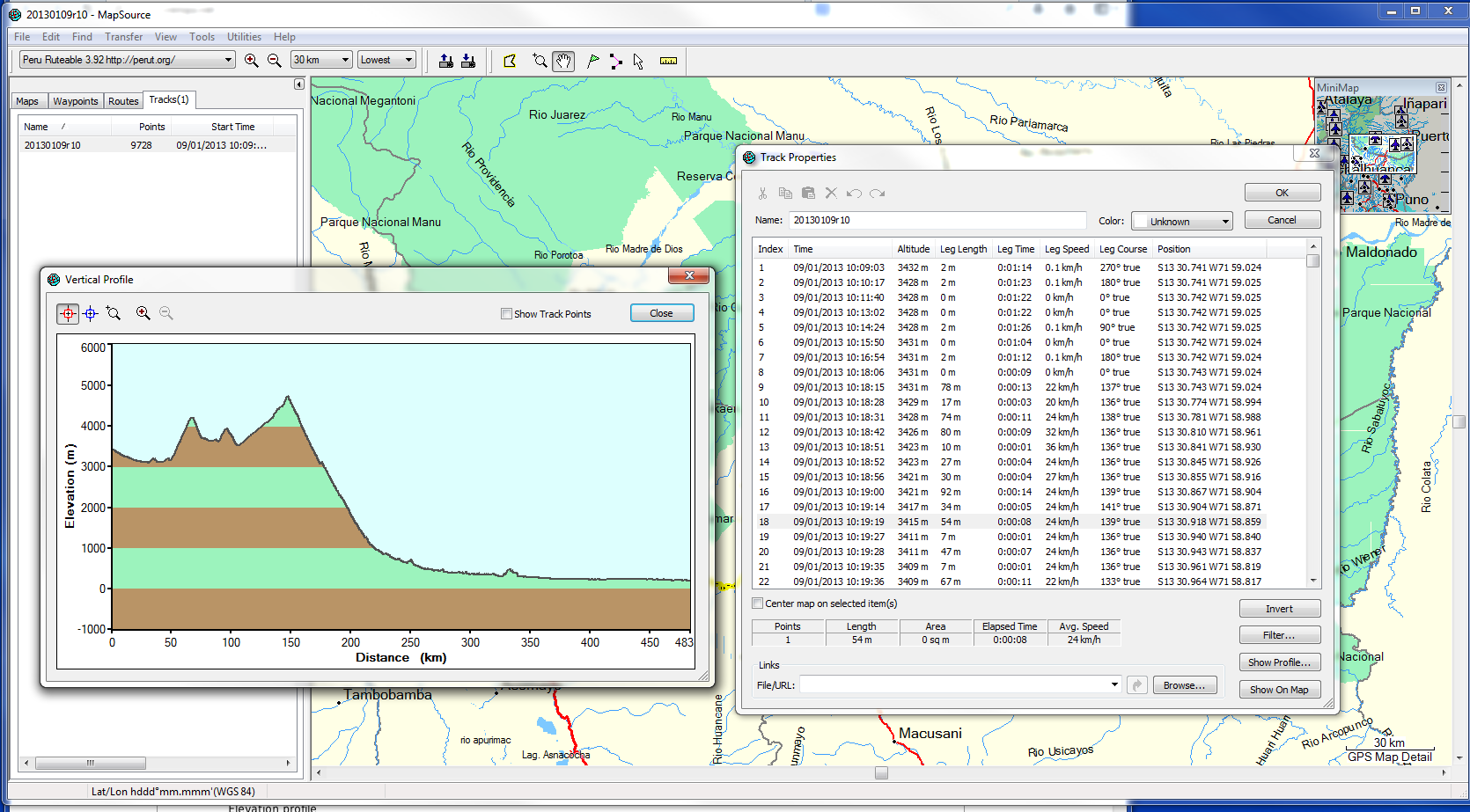The height and width of the screenshot is (812, 1470).
Task: Click the Show Profile button
Action: click(x=1280, y=662)
